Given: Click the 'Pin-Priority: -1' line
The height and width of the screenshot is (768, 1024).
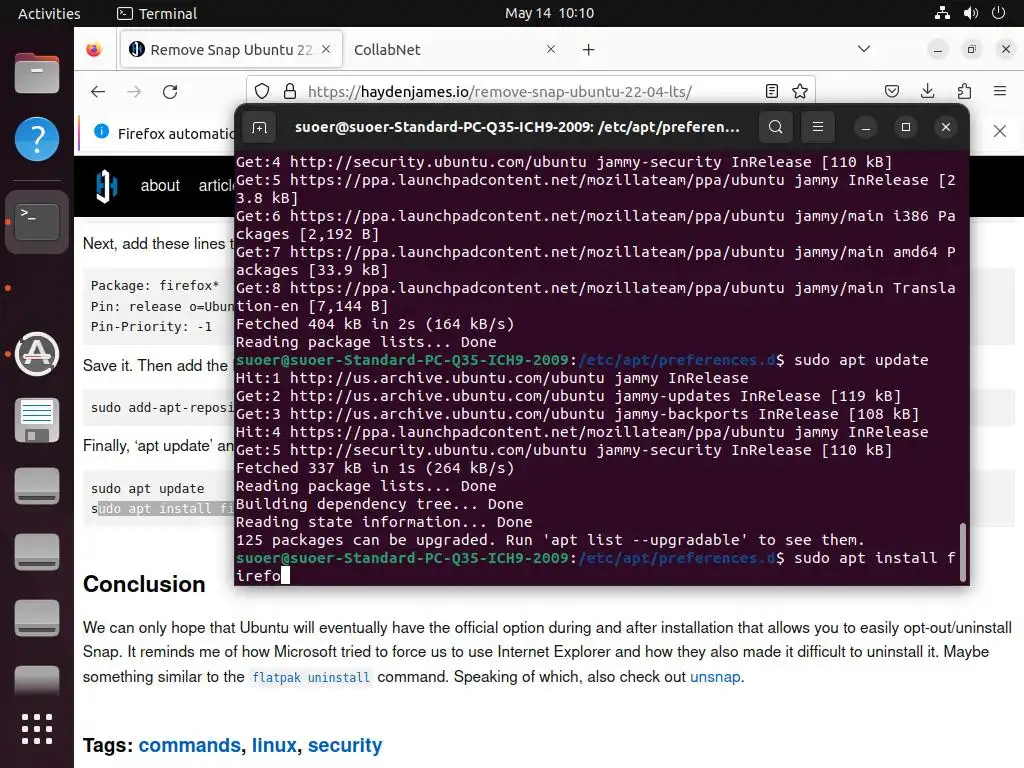Looking at the screenshot, I should 151,327.
